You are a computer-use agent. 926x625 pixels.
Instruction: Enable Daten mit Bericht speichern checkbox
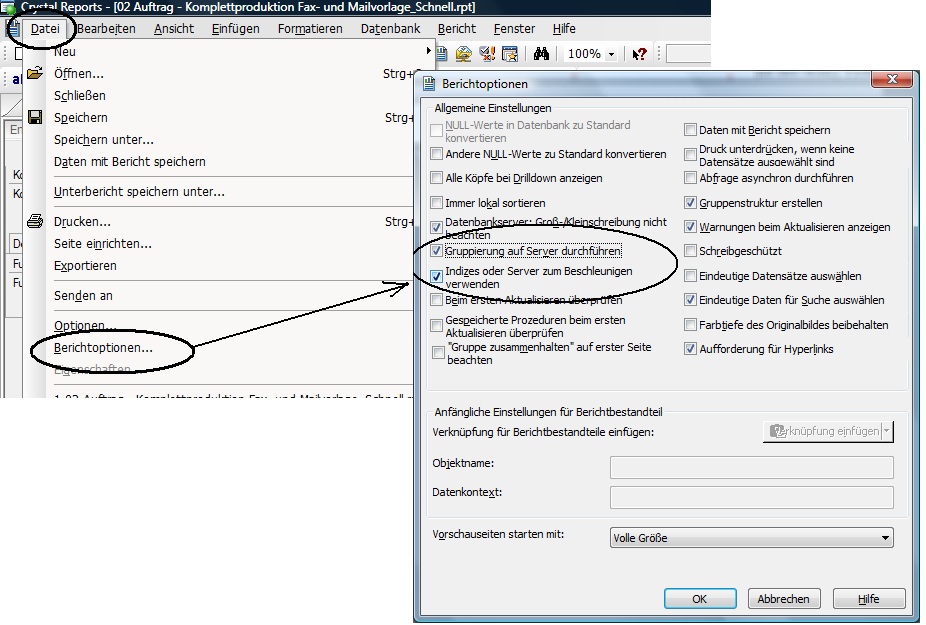(x=690, y=129)
